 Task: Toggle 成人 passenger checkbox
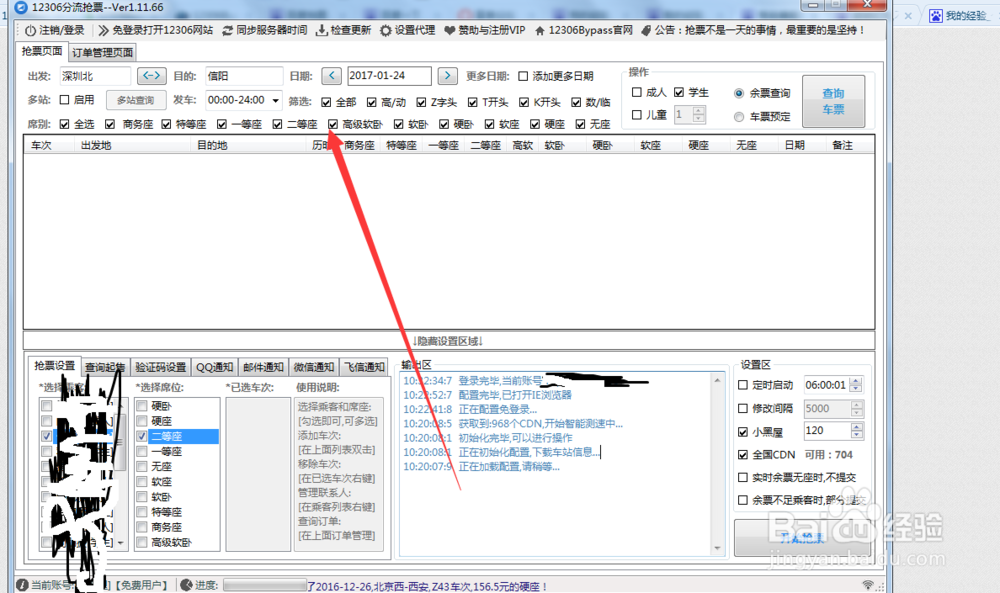click(x=636, y=92)
